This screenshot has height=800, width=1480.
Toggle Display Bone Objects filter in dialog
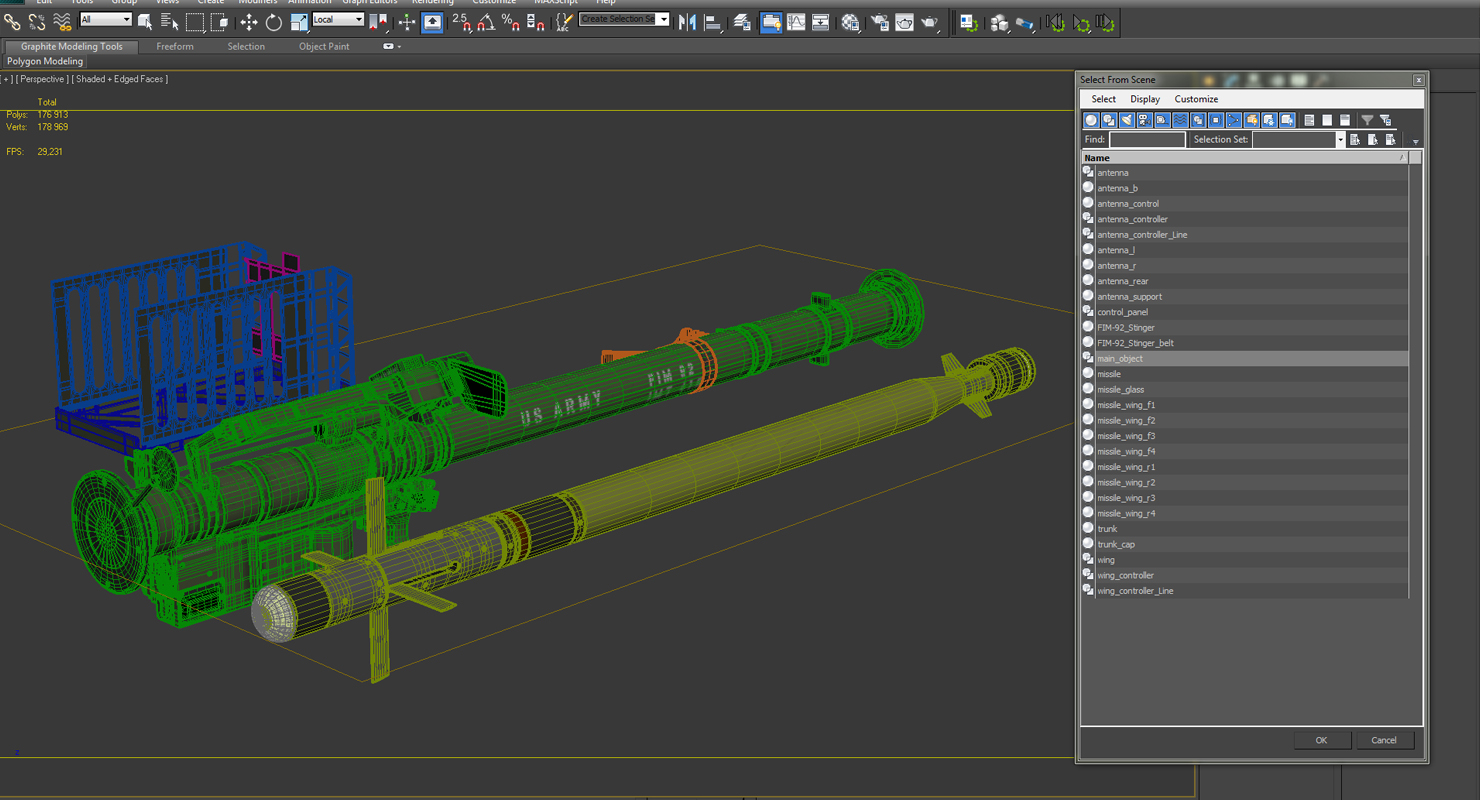click(x=1233, y=120)
